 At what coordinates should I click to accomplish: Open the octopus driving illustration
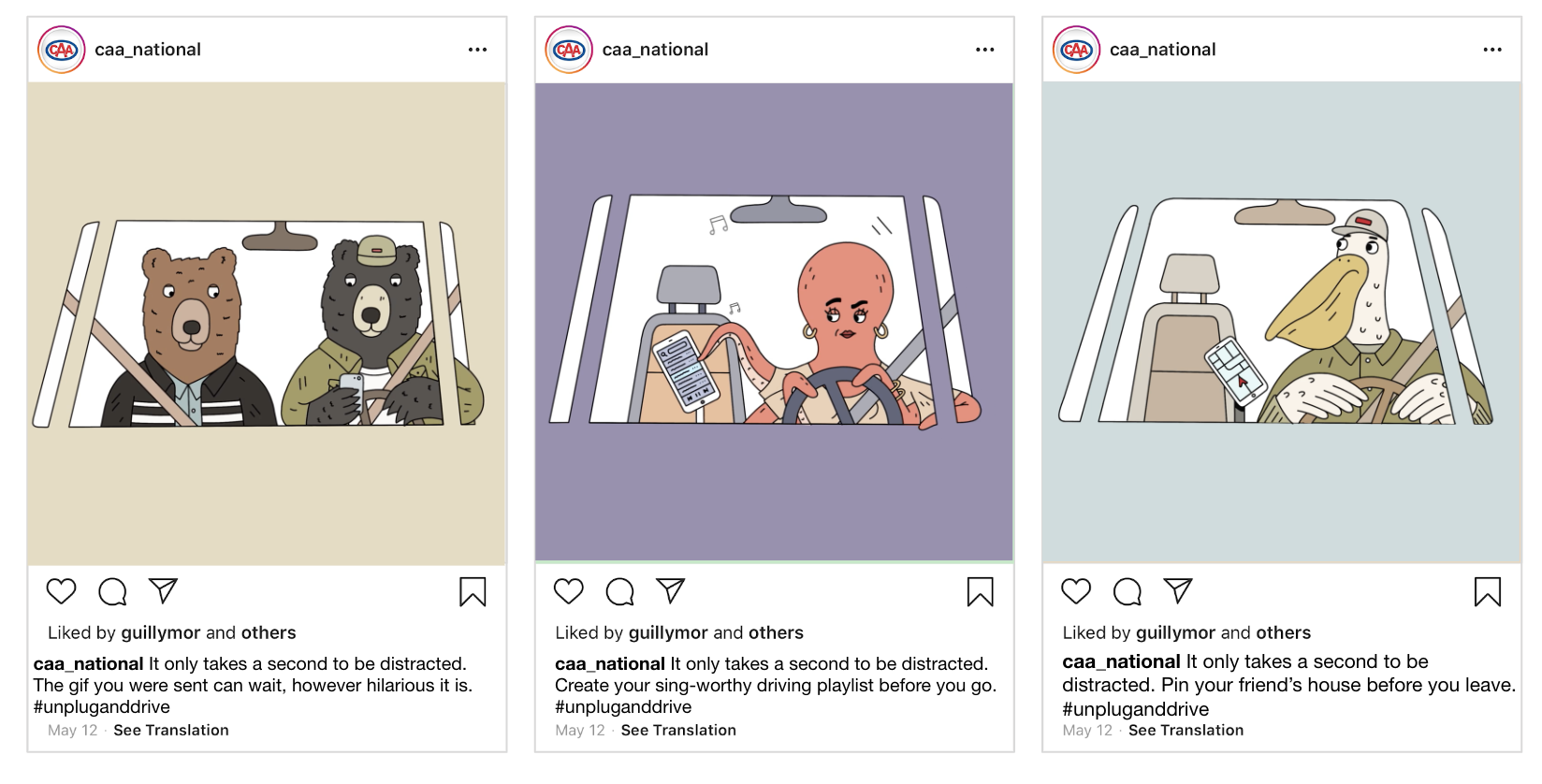(774, 322)
